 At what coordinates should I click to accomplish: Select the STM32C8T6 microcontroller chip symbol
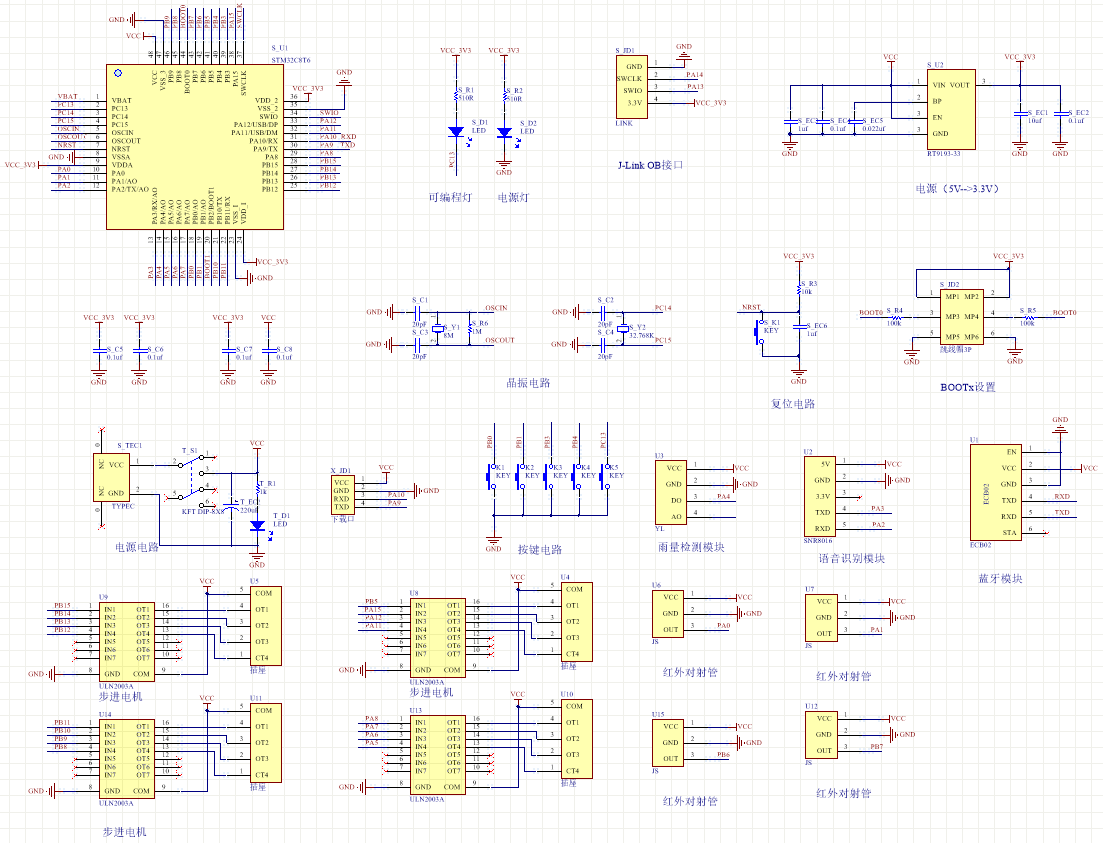(195, 147)
